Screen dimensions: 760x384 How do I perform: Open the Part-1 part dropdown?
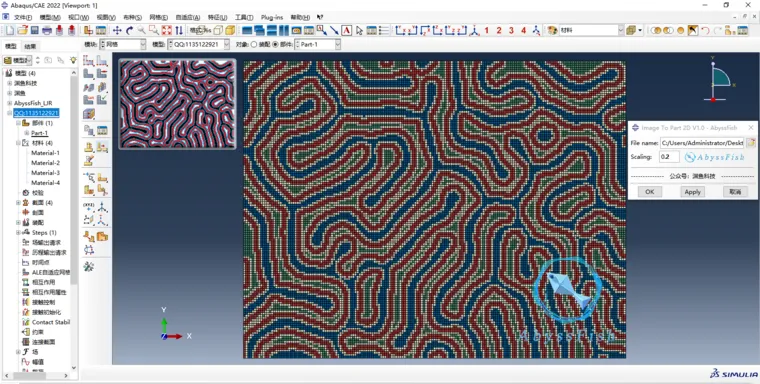(x=317, y=44)
